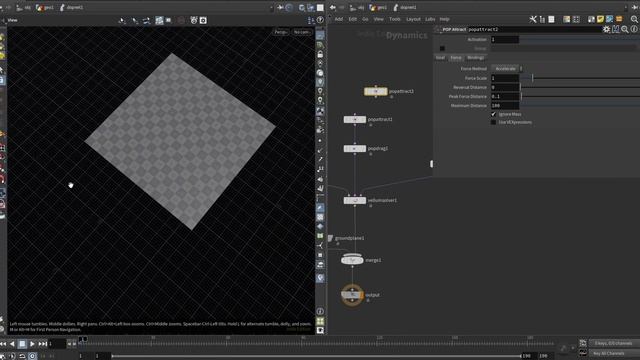Toggle the loop playback mode button

pos(22,356)
